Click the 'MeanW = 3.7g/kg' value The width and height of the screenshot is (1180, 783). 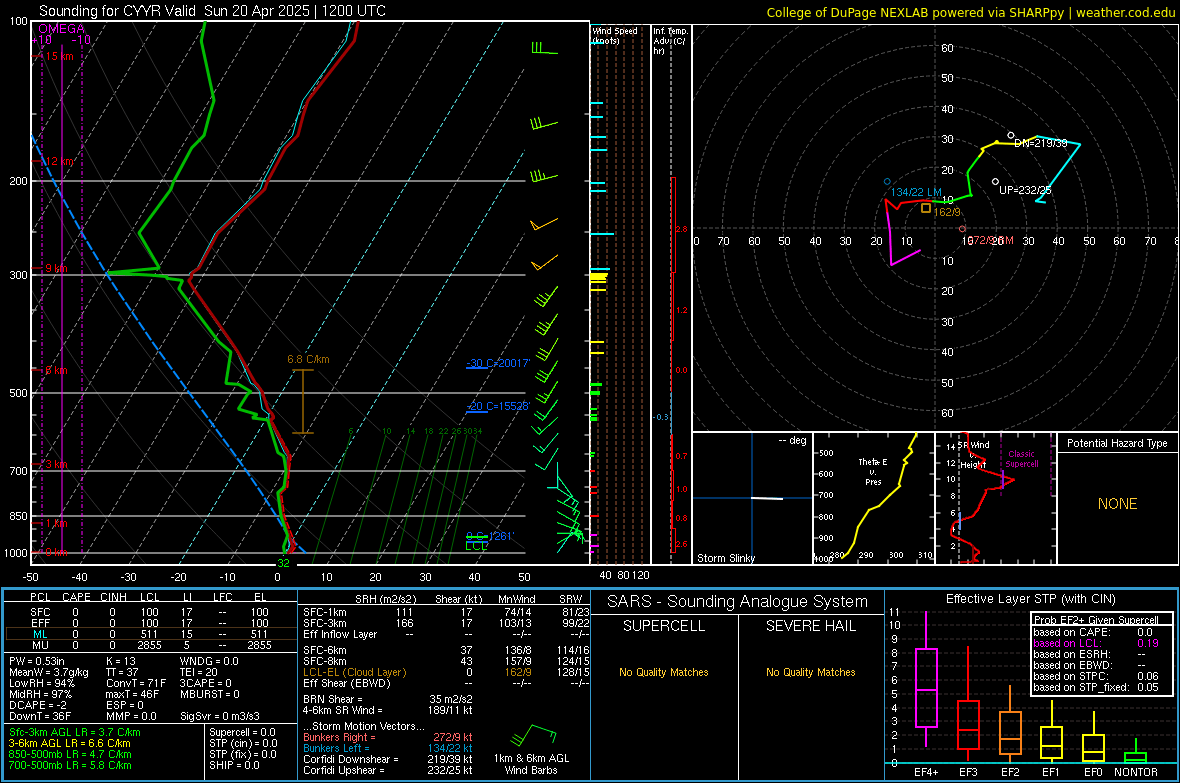tap(49, 672)
